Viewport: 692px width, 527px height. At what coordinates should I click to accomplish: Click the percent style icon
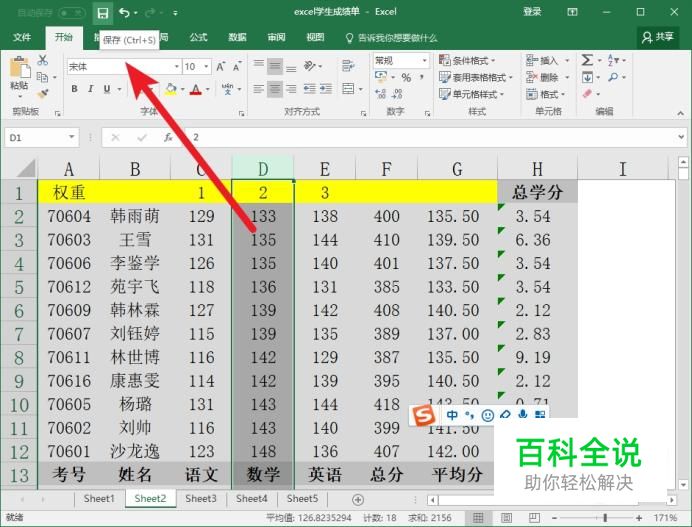click(406, 78)
